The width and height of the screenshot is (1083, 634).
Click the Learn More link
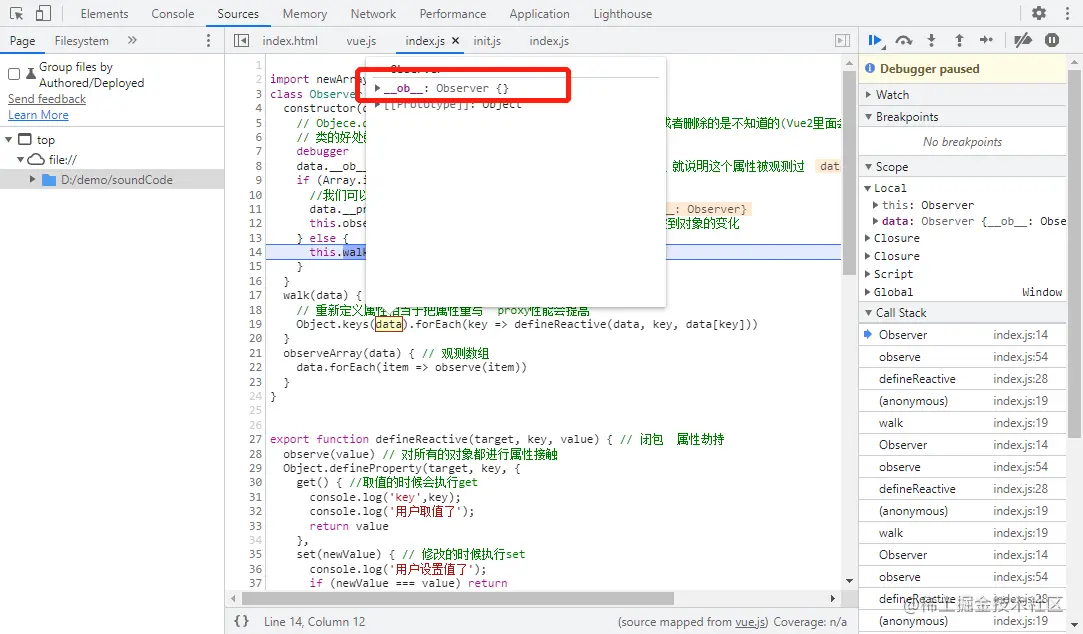click(x=38, y=115)
